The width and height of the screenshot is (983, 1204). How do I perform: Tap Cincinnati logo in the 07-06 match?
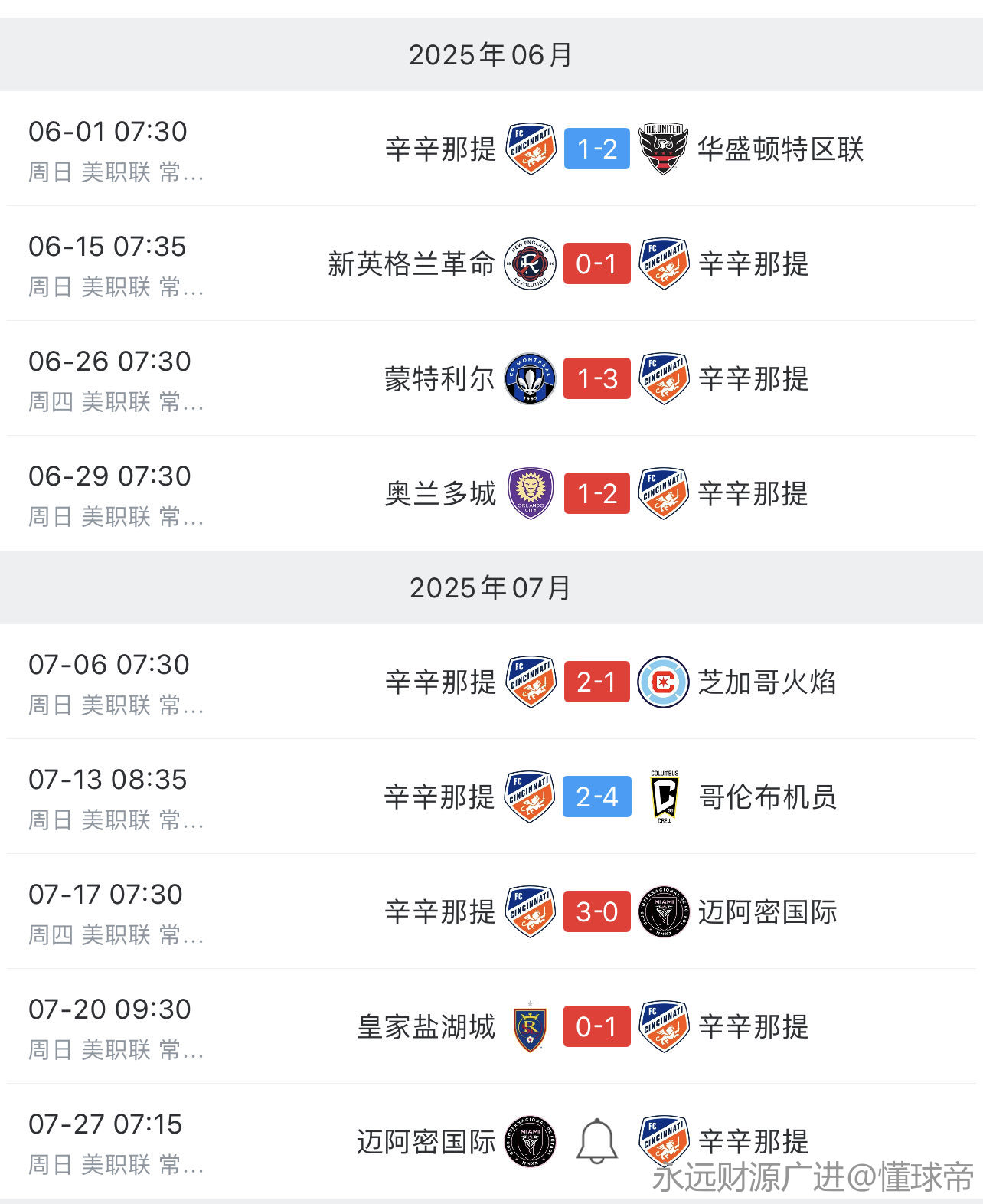pyautogui.click(x=531, y=682)
